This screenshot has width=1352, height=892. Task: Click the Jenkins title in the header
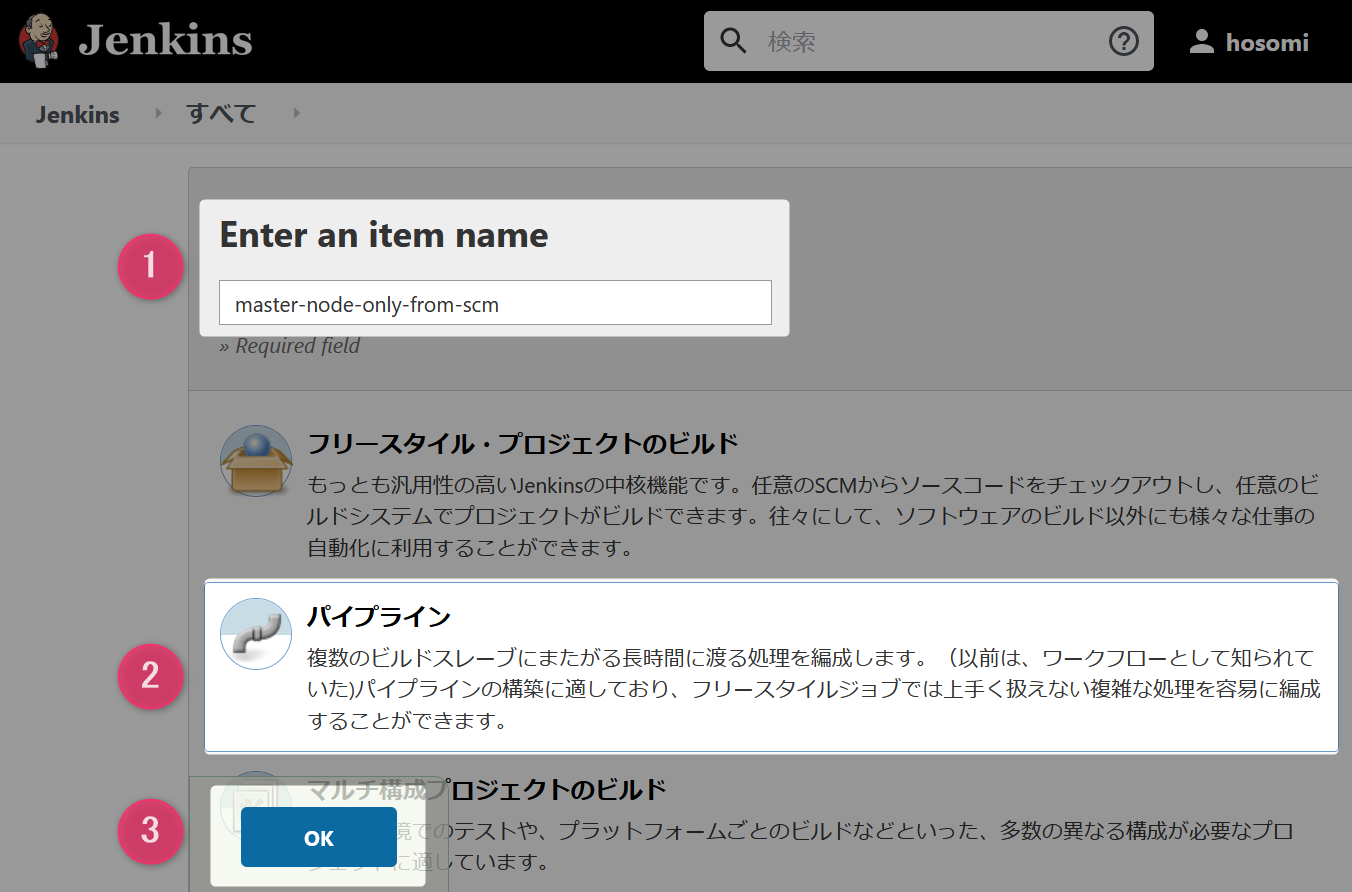click(x=165, y=41)
